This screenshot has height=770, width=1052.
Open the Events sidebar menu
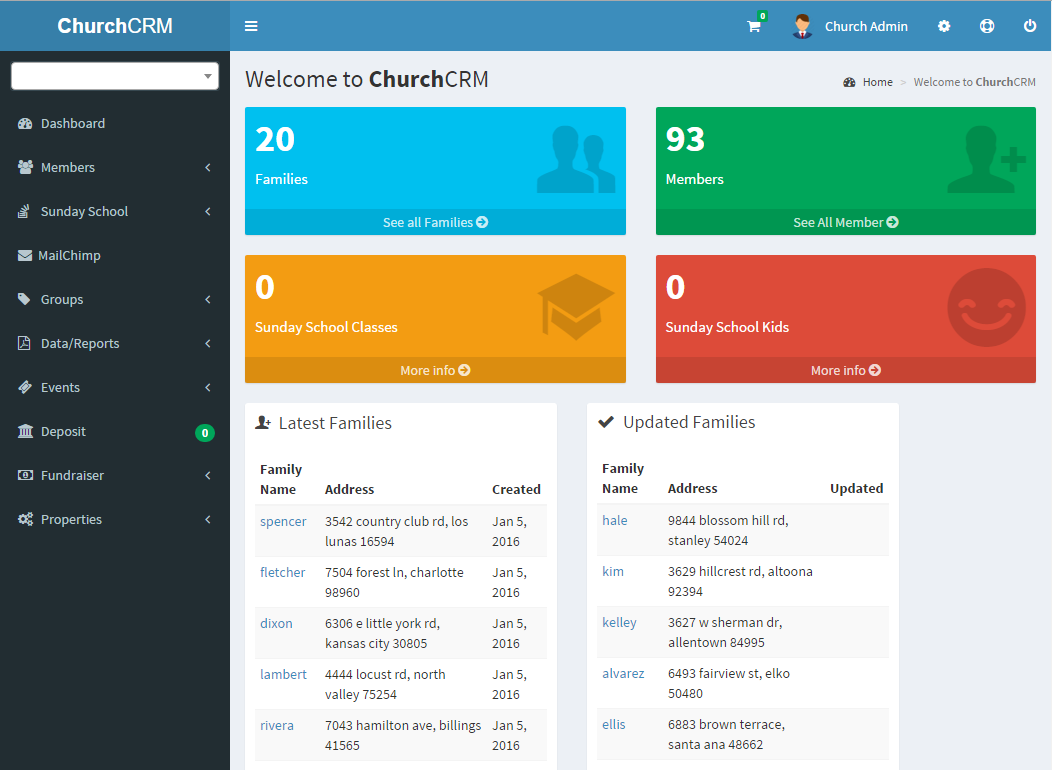click(60, 388)
